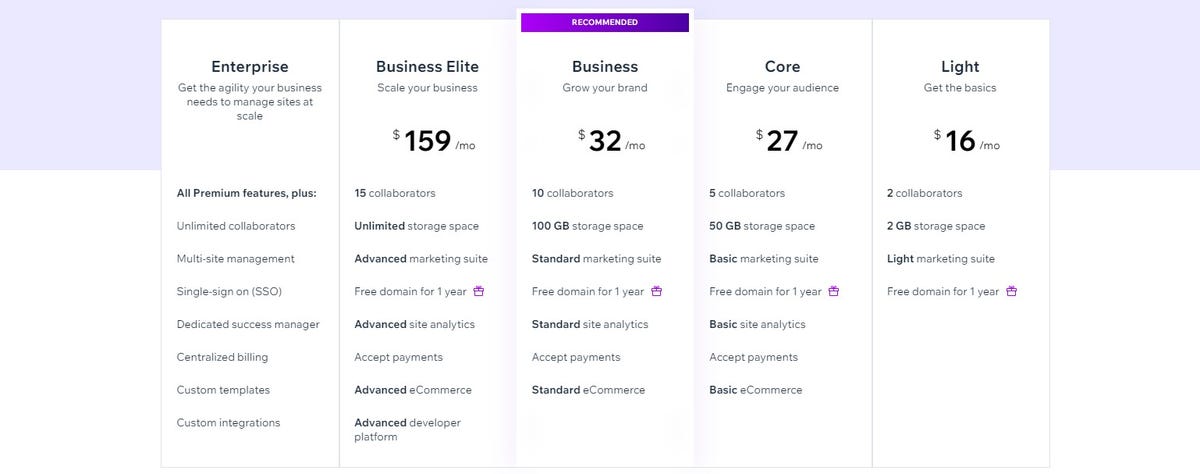
Task: Click Unlimited storage space feature
Action: tap(416, 226)
